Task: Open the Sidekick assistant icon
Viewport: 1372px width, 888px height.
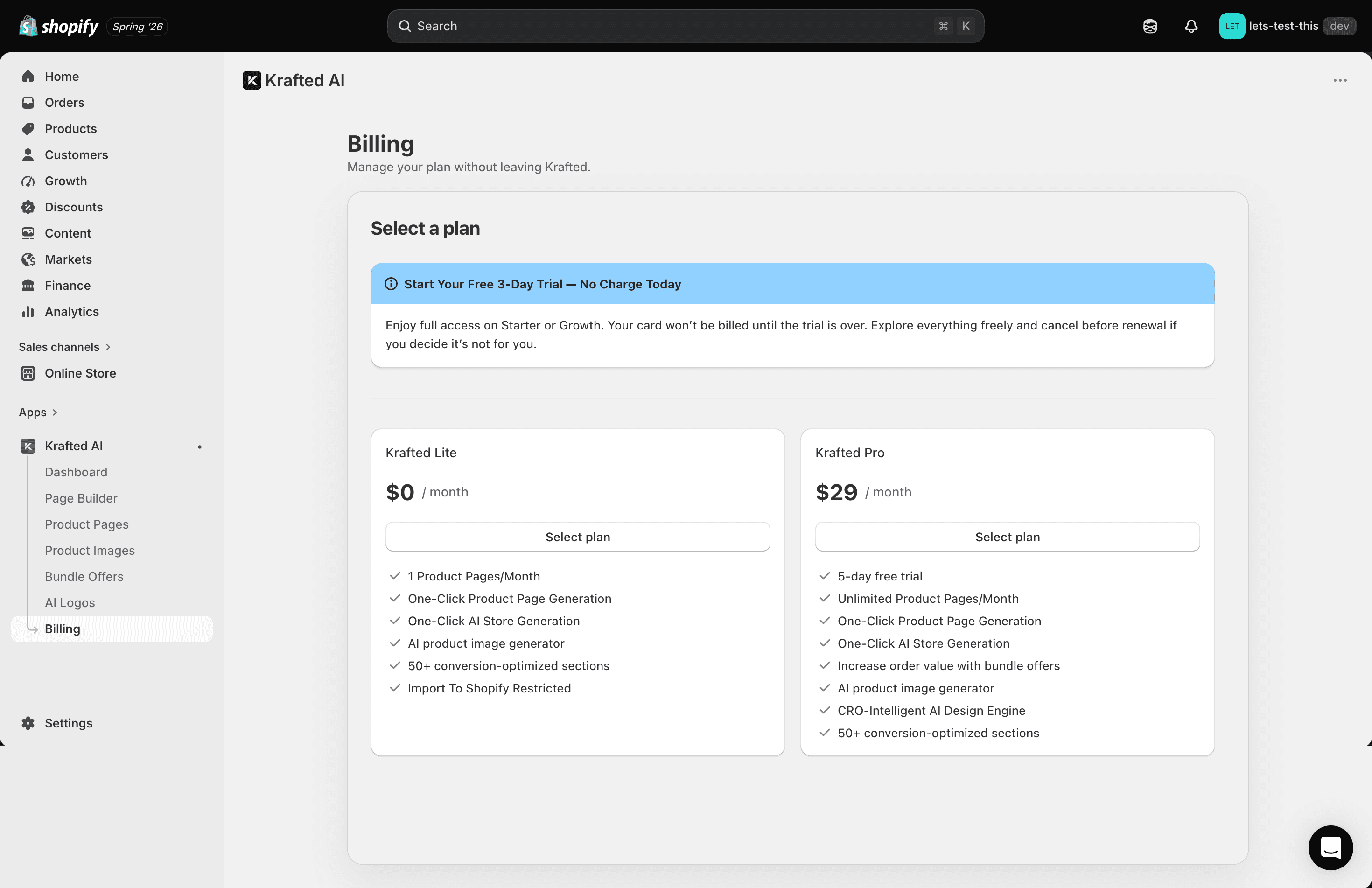Action: click(1149, 26)
